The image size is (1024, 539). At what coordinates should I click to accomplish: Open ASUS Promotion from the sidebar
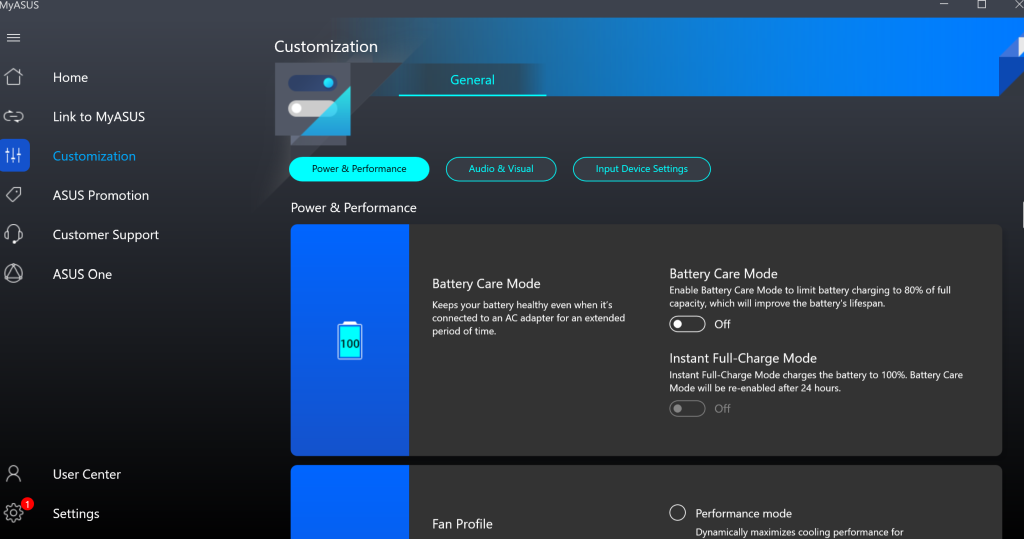click(100, 195)
